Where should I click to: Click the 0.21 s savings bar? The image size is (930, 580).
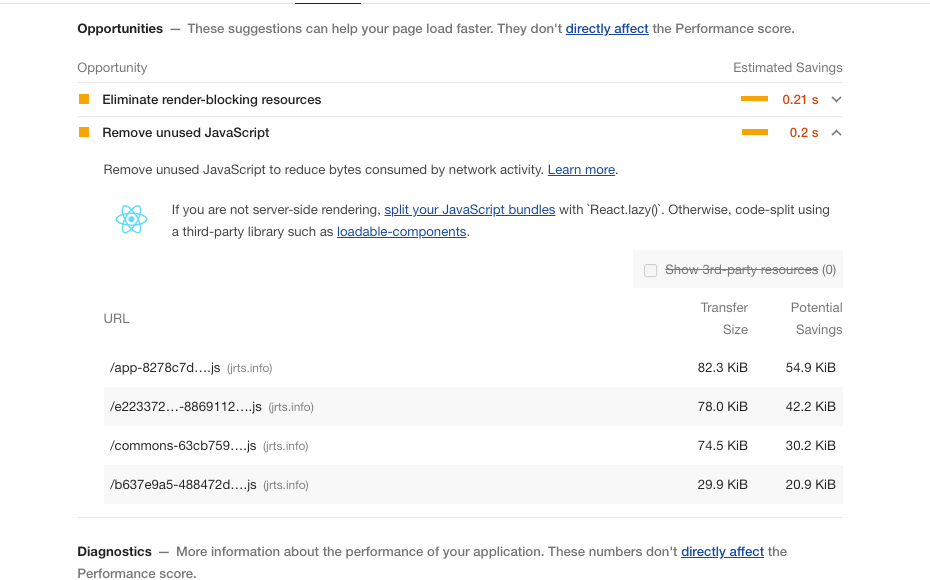pos(754,100)
